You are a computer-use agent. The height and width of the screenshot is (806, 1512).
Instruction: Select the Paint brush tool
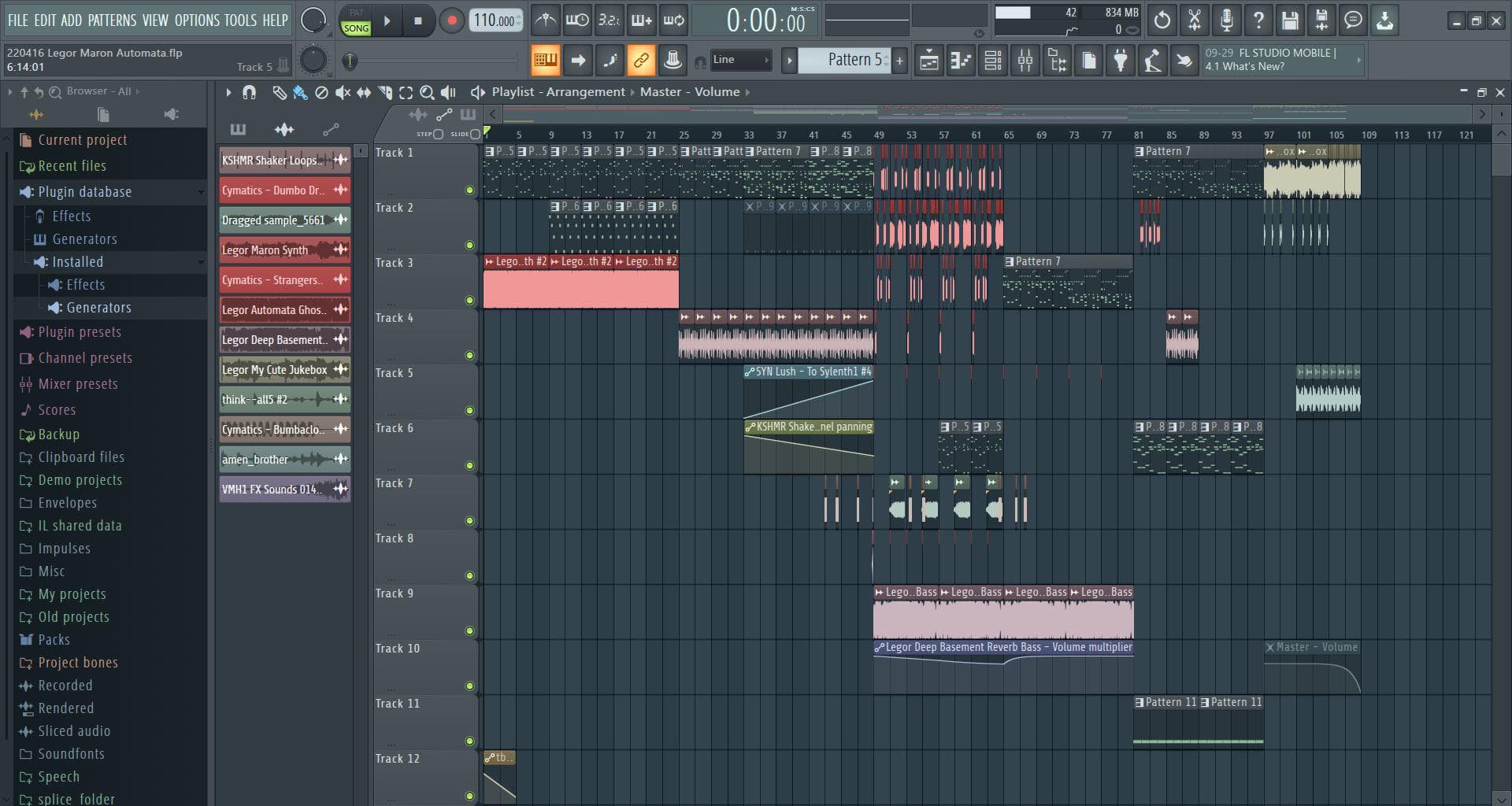pos(300,93)
